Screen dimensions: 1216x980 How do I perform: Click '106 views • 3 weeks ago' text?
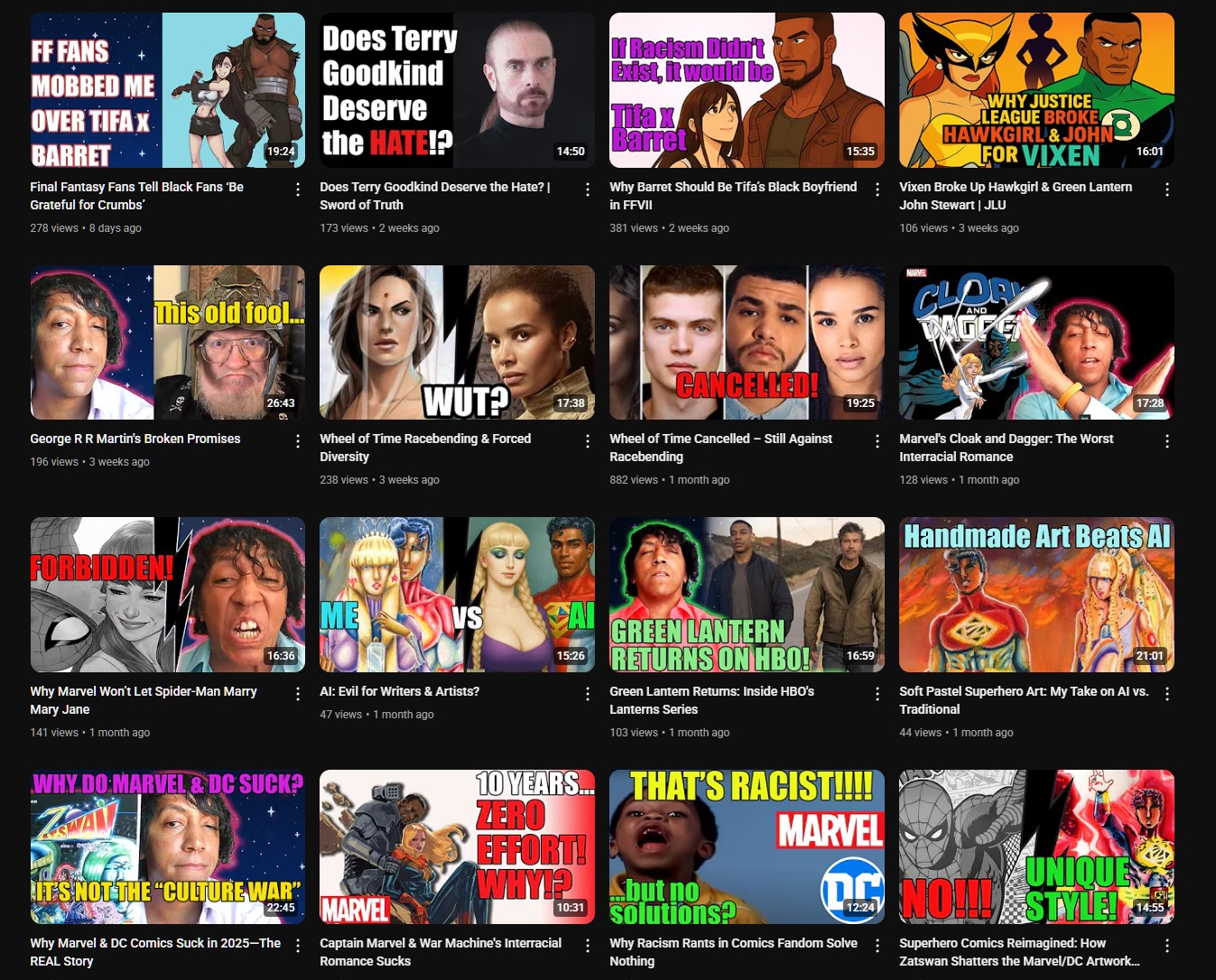[959, 228]
